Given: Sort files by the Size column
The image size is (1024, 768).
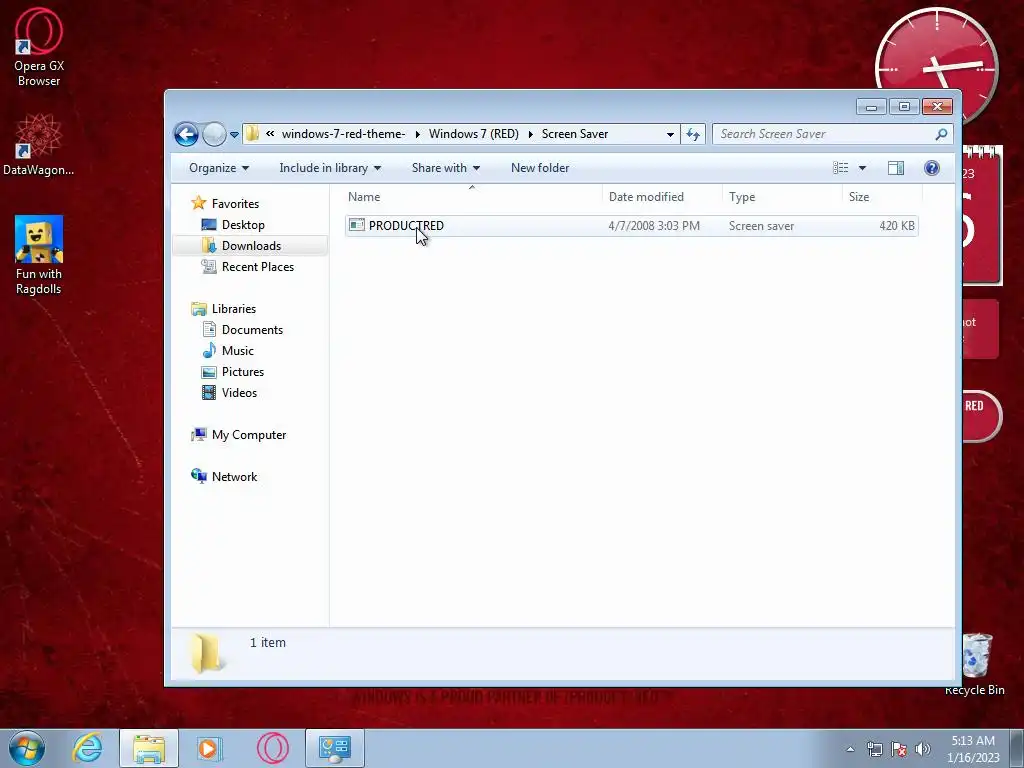Looking at the screenshot, I should (x=882, y=197).
